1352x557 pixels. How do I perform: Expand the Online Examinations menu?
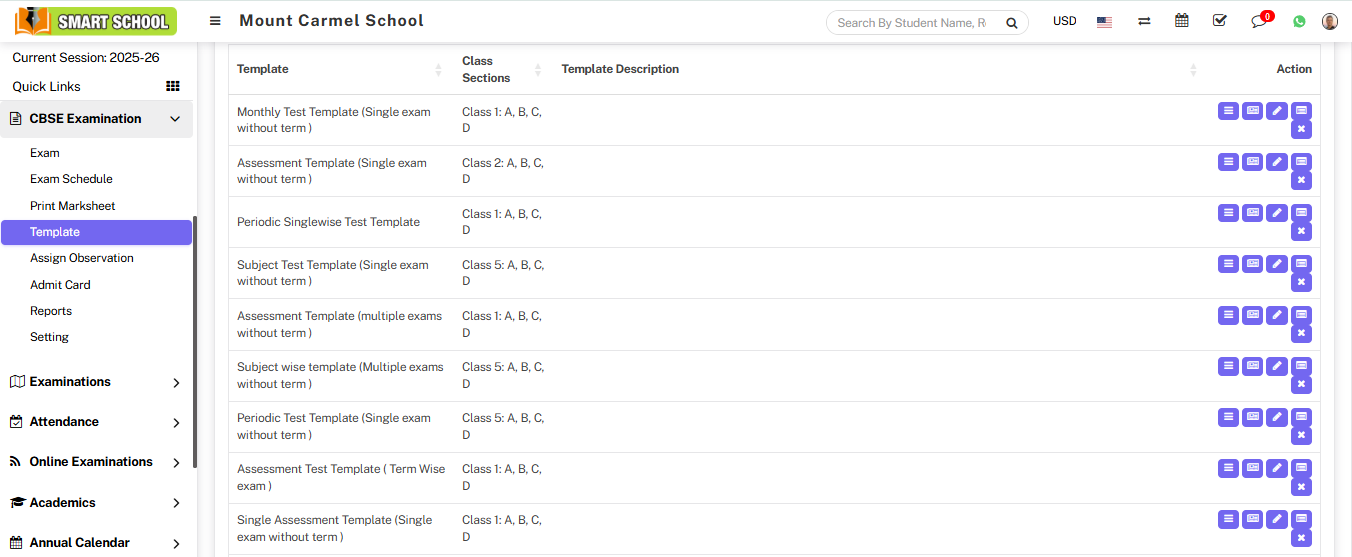176,462
